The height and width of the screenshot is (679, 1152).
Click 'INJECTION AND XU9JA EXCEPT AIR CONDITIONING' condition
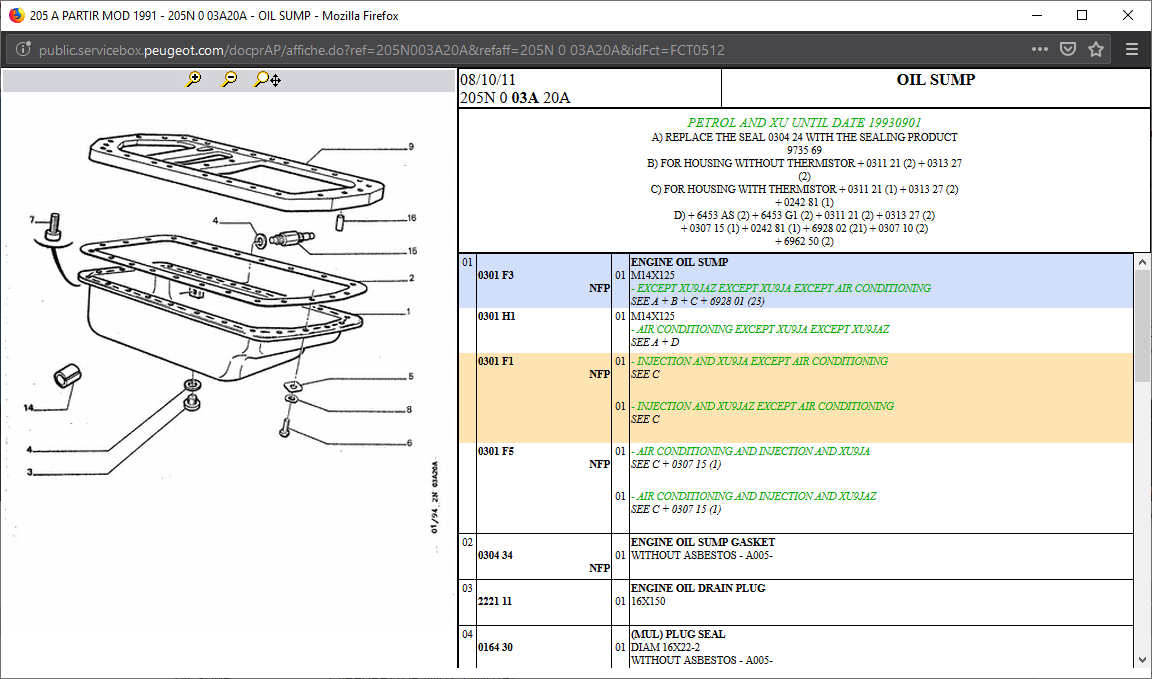(x=760, y=361)
